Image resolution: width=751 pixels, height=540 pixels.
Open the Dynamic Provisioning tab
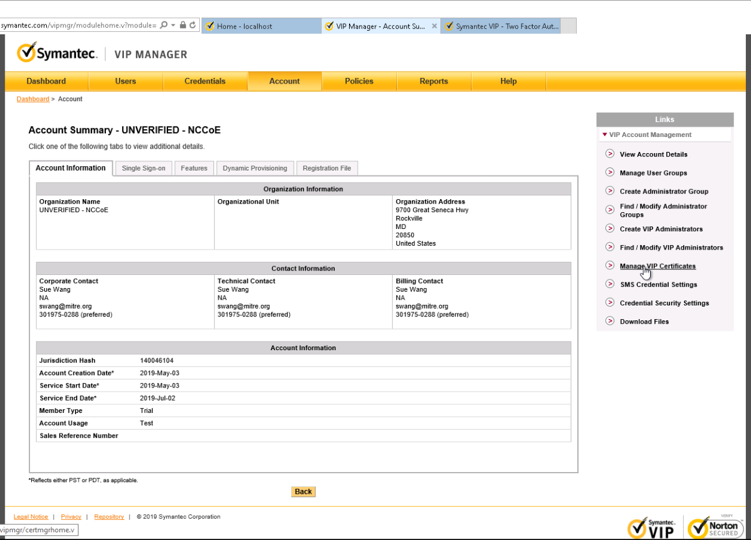tap(254, 168)
